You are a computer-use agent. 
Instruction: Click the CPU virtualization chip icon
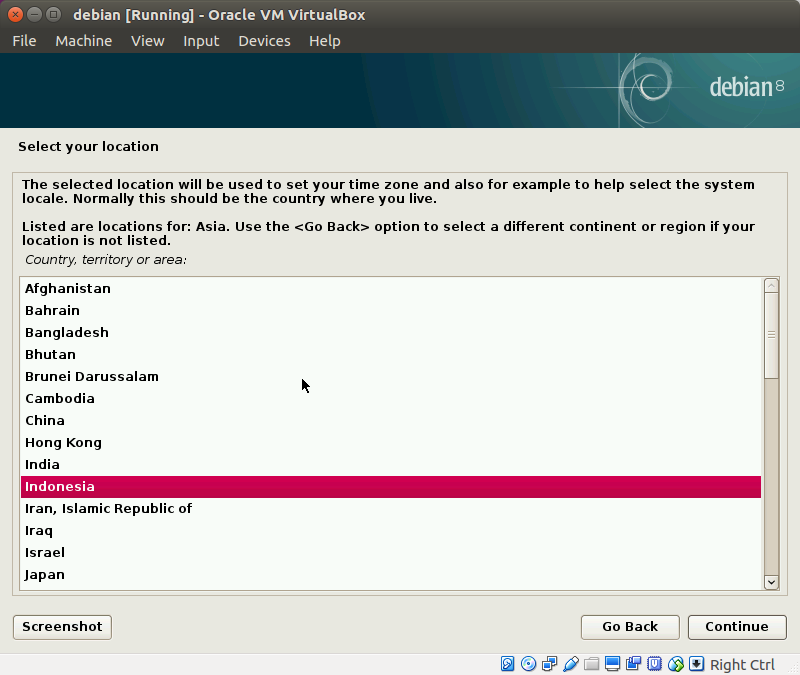pyautogui.click(x=654, y=664)
